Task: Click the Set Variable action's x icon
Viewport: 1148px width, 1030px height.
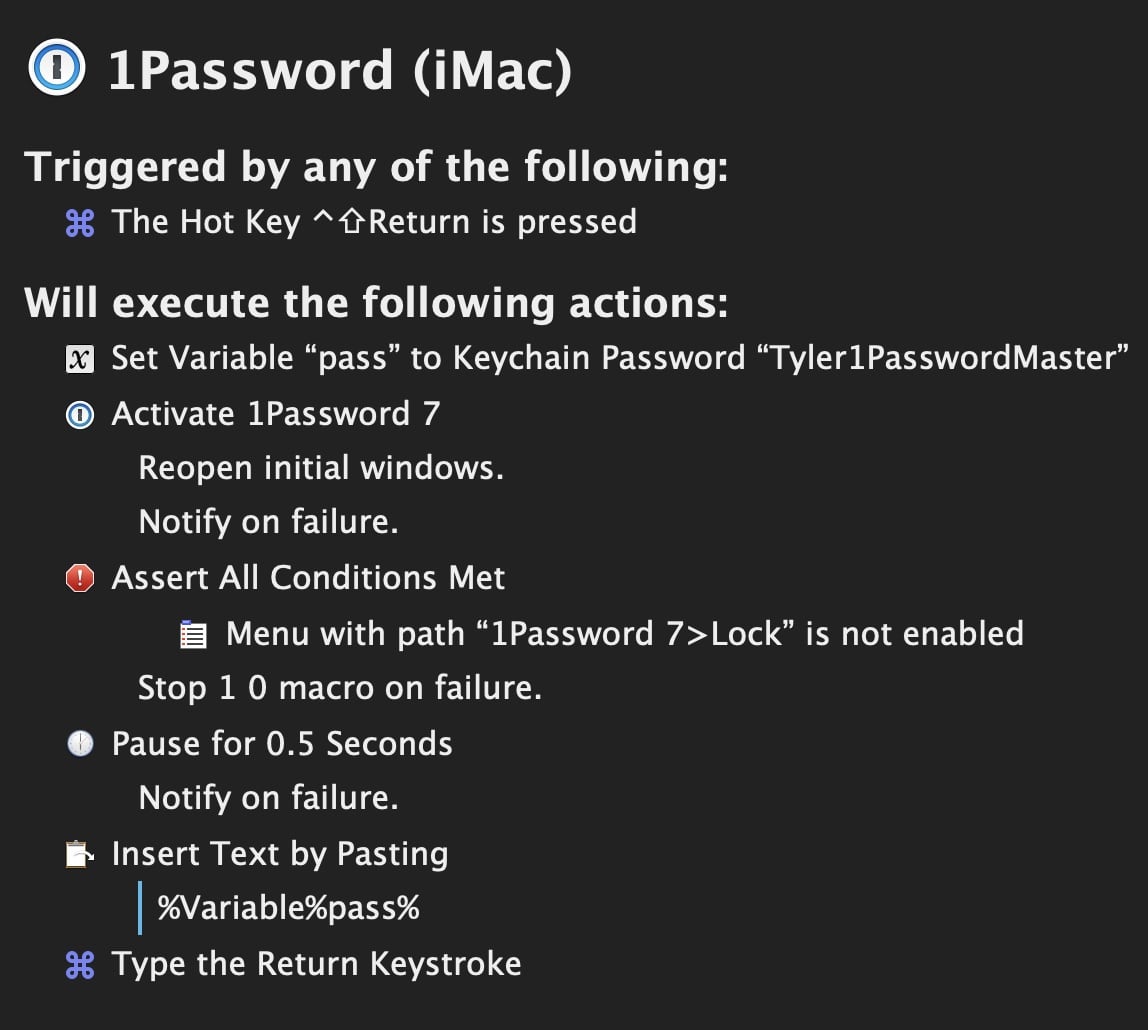Action: [80, 359]
